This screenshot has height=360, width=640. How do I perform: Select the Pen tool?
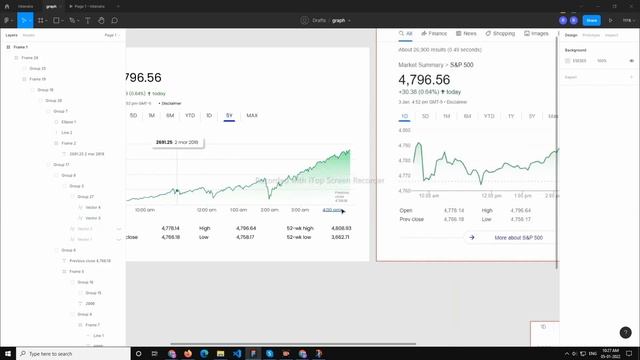point(72,20)
